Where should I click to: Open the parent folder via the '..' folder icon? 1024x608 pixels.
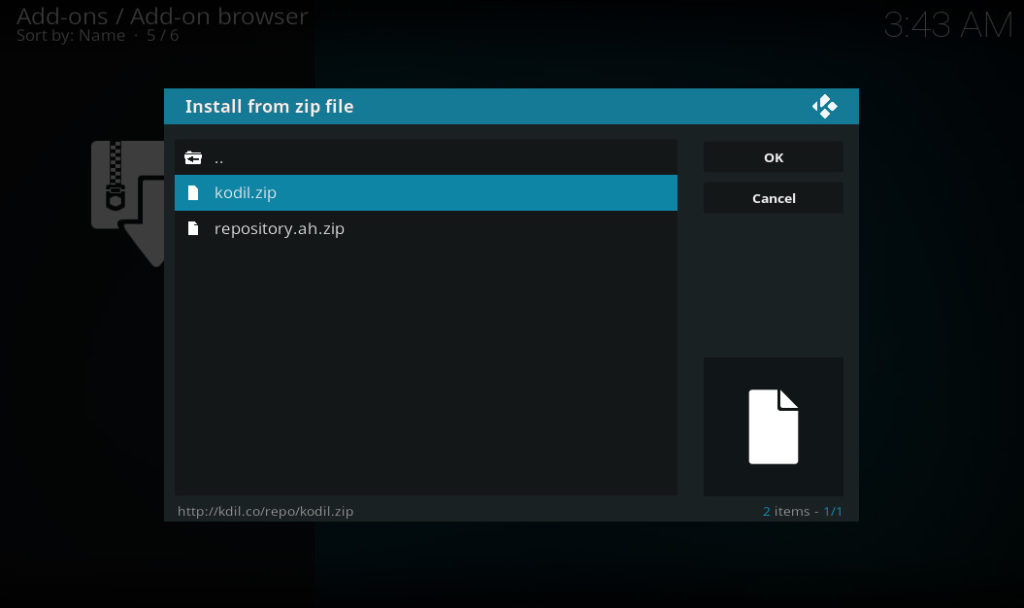pyautogui.click(x=195, y=157)
